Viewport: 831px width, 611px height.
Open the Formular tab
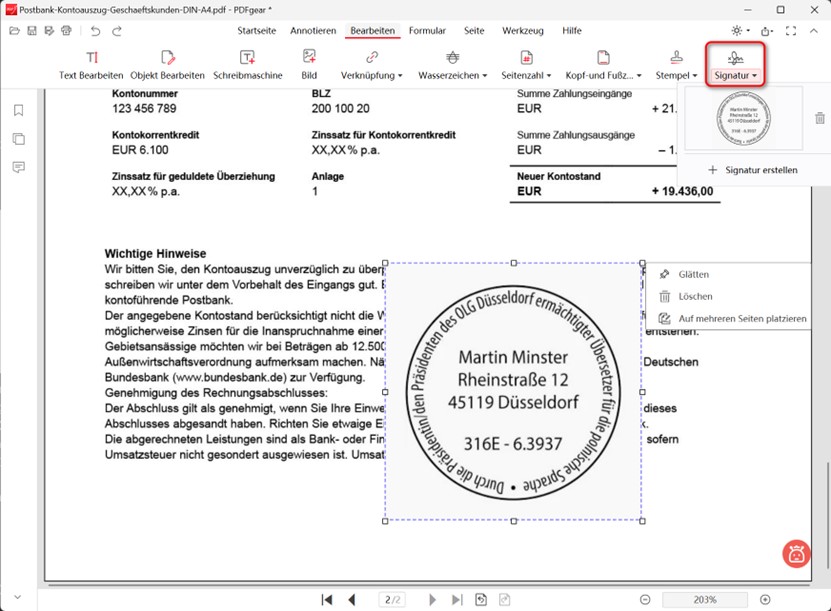coord(427,31)
